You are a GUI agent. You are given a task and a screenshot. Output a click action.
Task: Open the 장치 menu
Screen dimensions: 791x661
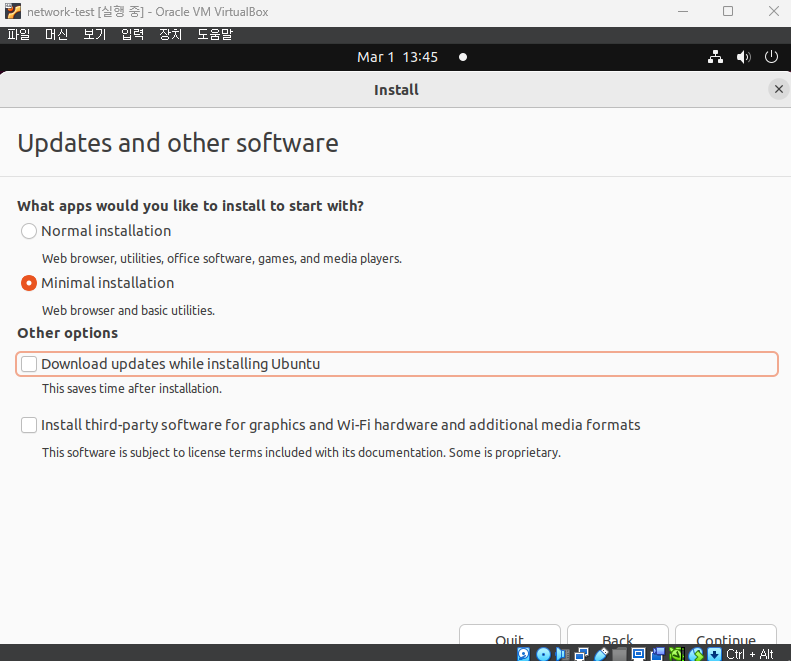click(171, 34)
